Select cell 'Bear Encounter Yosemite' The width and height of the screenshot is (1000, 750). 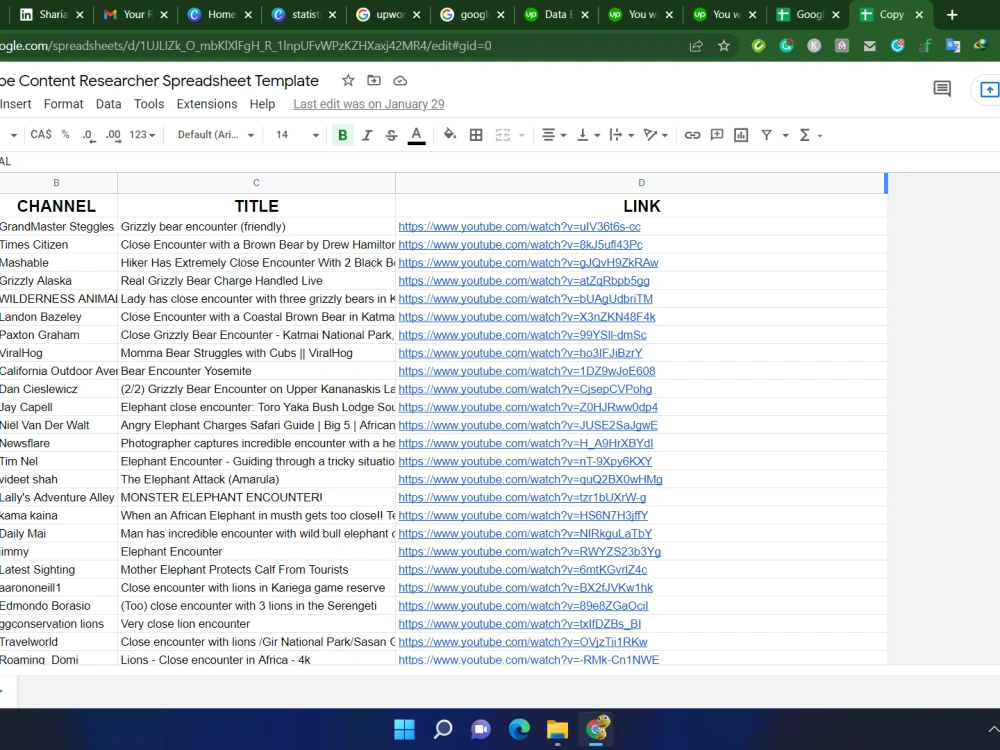pyautogui.click(x=256, y=371)
